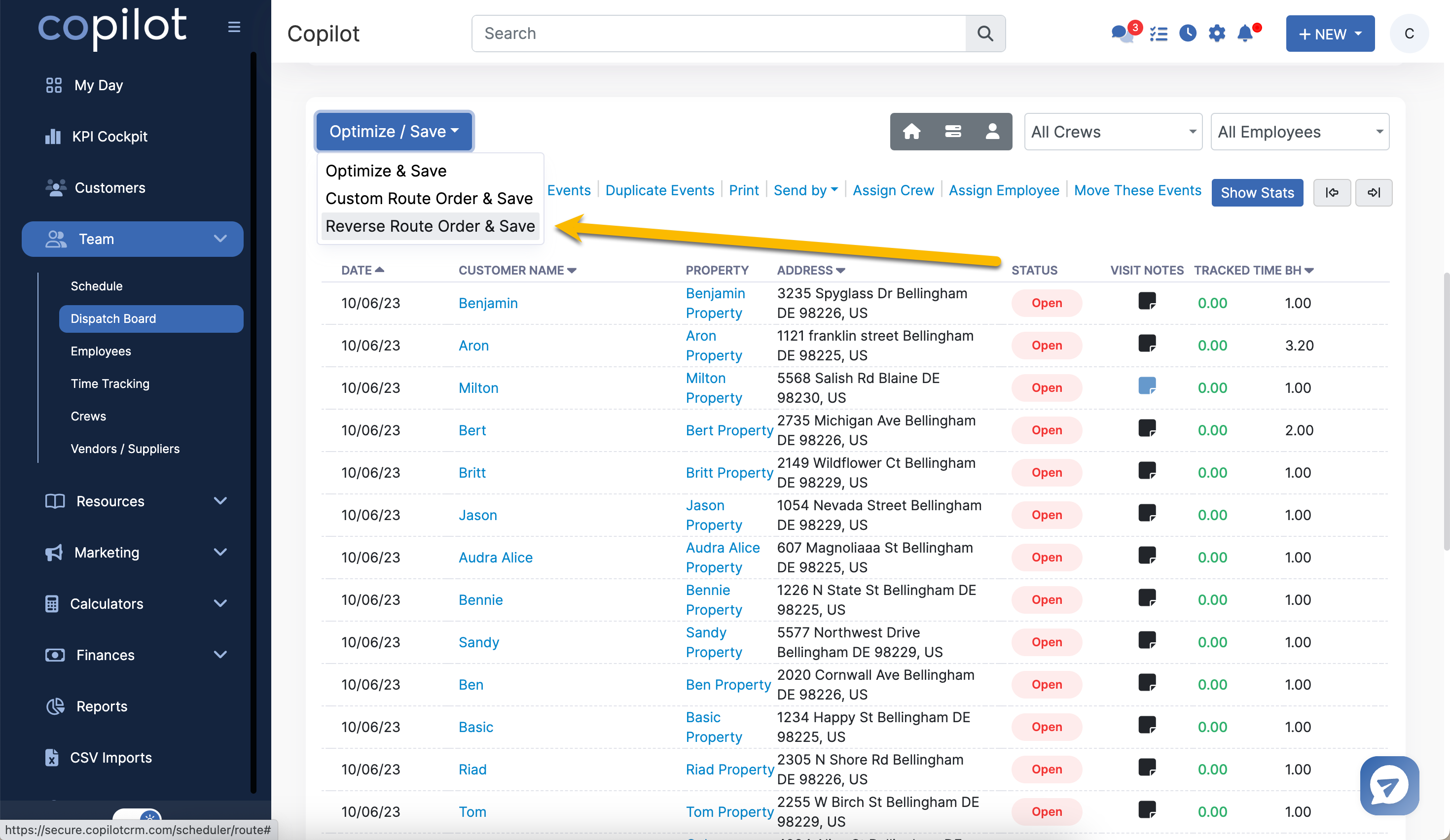Click Assign Employee link
The image size is (1450, 840).
[x=1004, y=190]
